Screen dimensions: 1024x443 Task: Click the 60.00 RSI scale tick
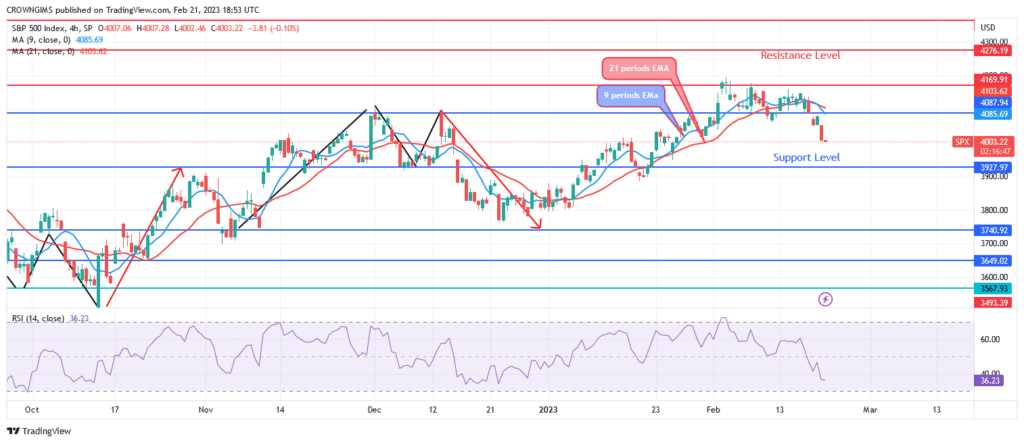tap(991, 339)
